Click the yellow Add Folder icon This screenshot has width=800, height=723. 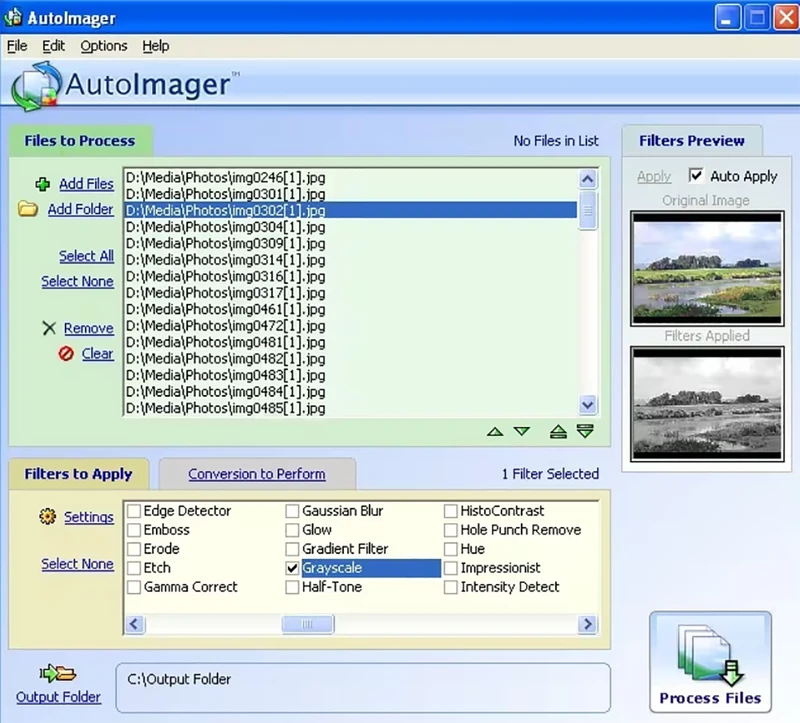(x=28, y=209)
